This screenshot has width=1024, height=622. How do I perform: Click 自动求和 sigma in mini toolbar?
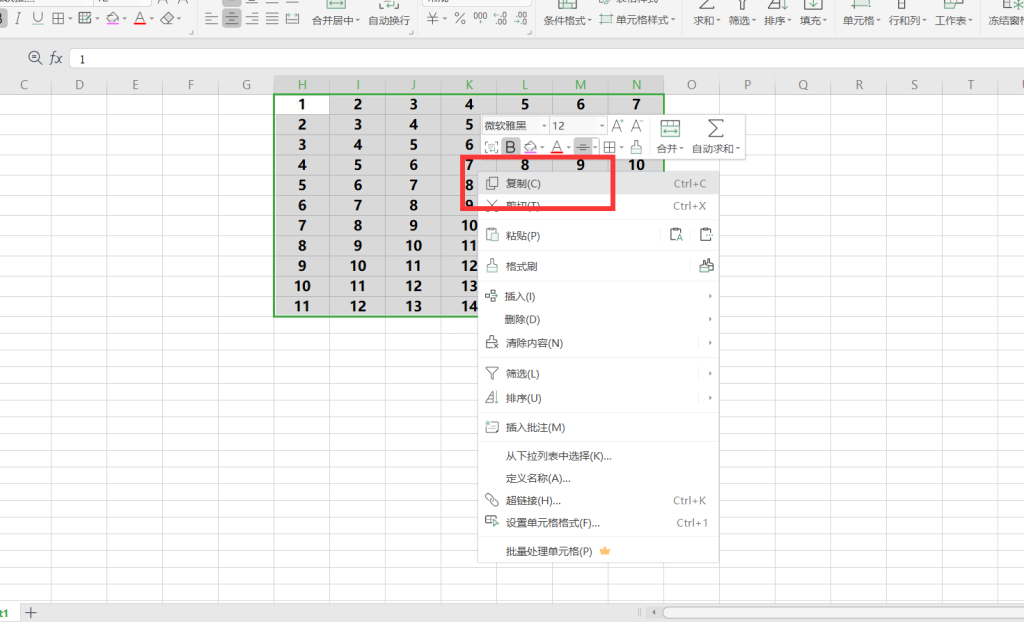716,136
